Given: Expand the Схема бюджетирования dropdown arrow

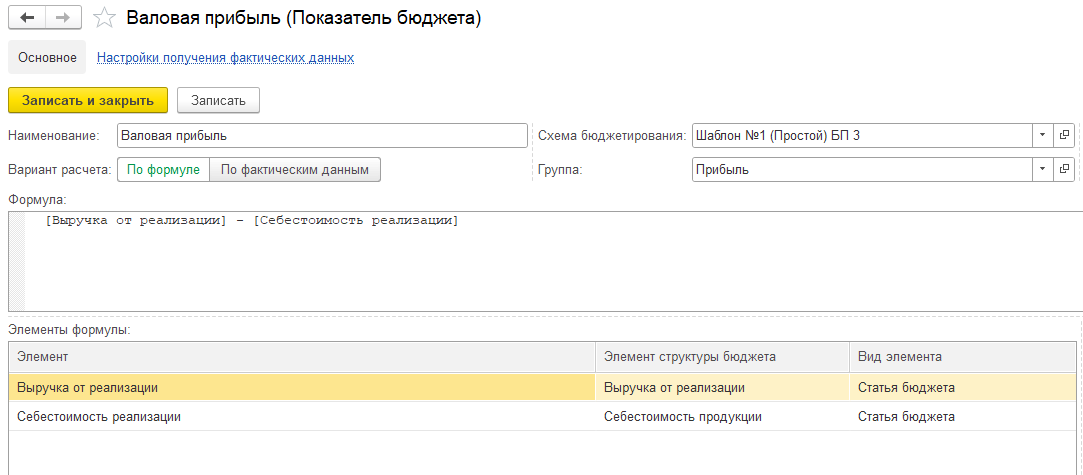Looking at the screenshot, I should pyautogui.click(x=1043, y=135).
